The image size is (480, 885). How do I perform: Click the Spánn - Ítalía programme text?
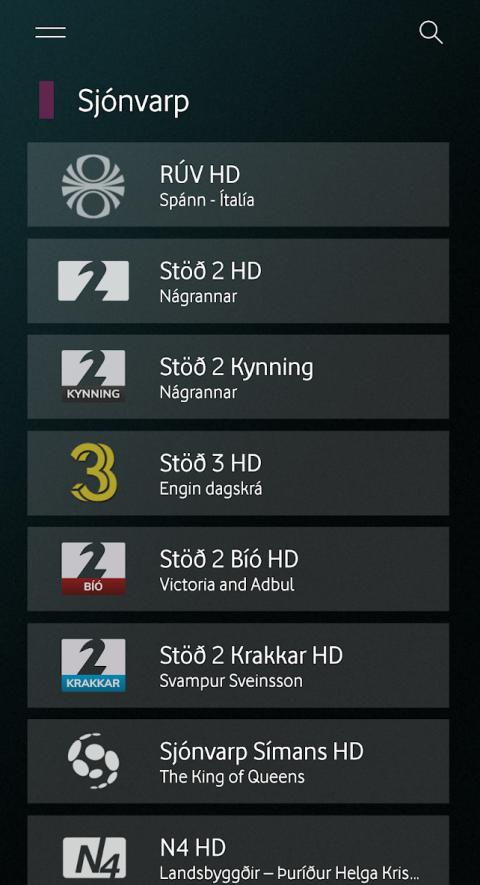pos(207,200)
